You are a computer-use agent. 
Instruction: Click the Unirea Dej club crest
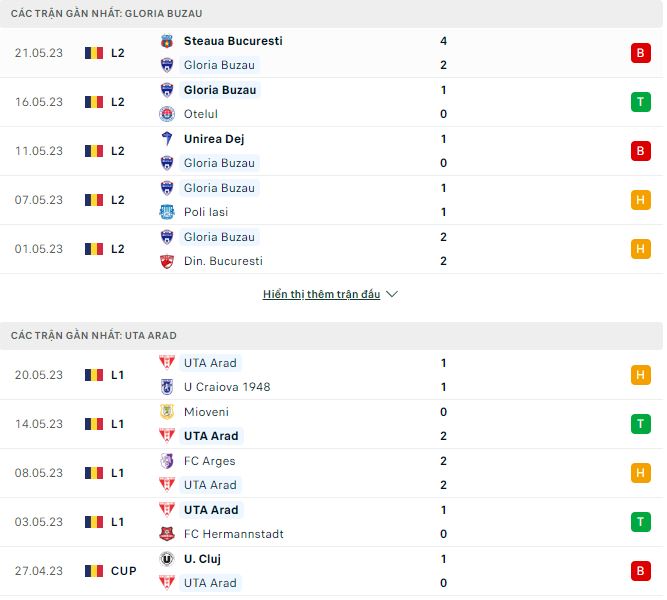167,139
